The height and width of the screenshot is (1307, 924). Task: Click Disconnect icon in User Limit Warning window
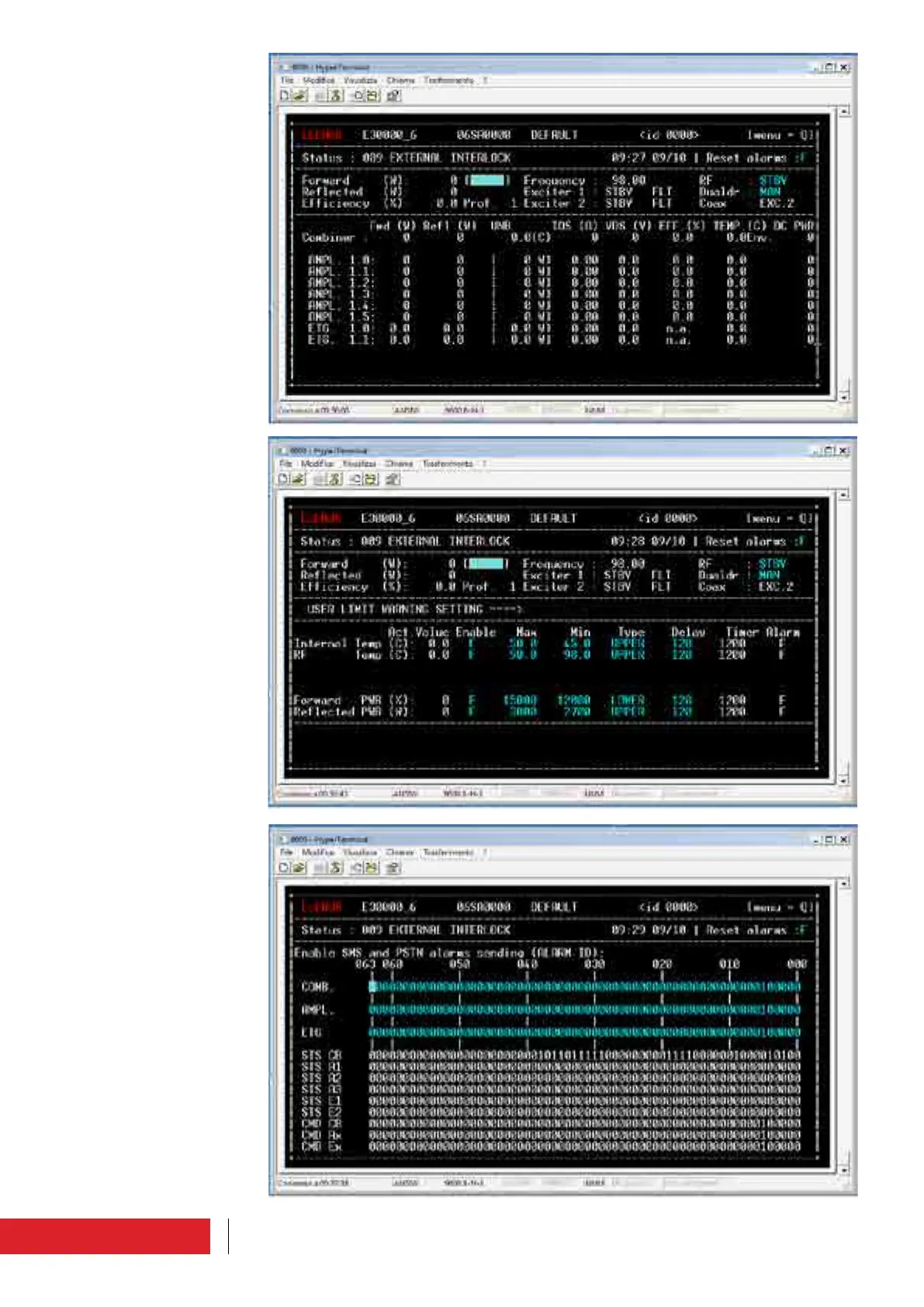click(x=334, y=479)
